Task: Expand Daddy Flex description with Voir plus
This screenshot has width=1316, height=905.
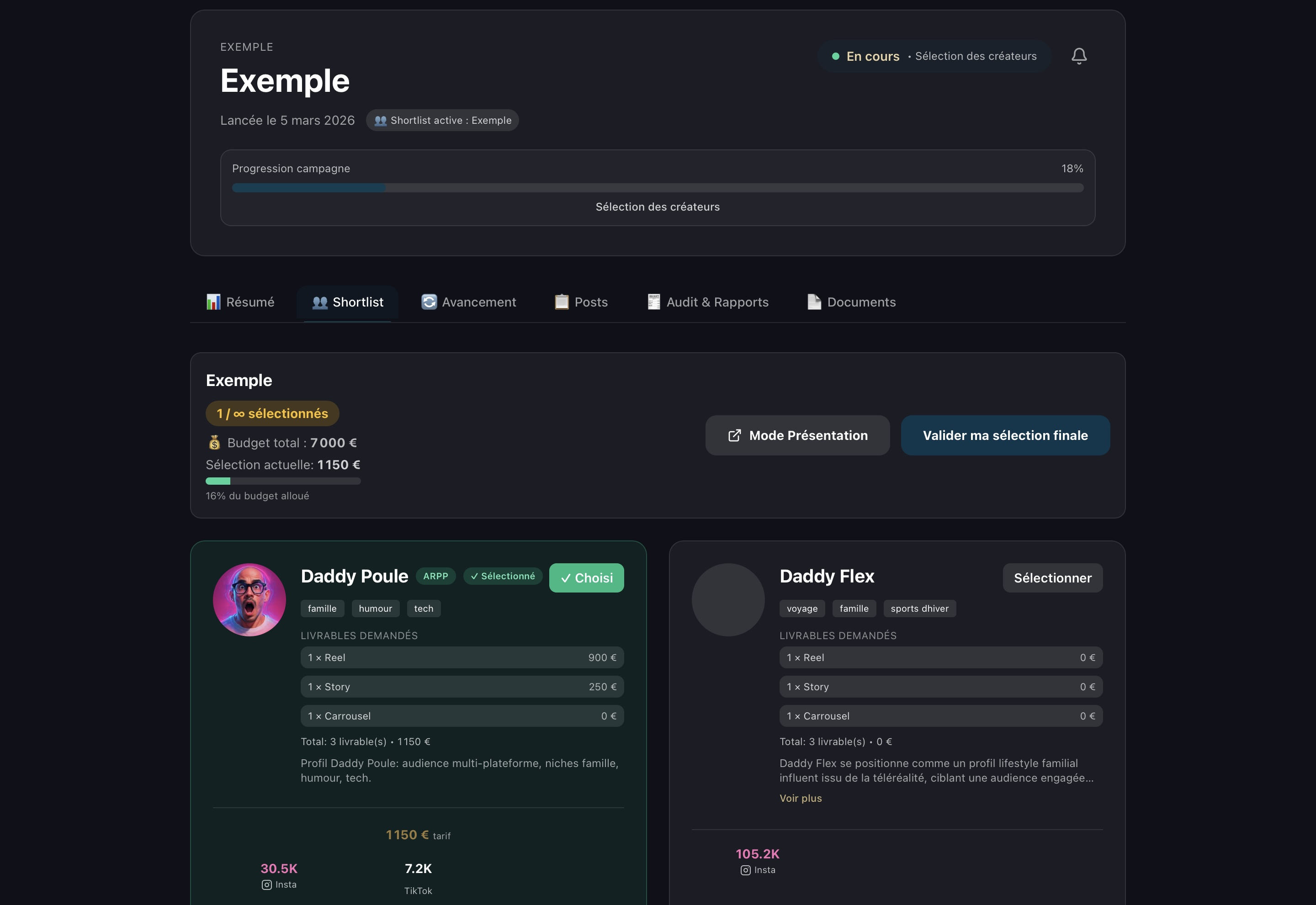Action: coord(801,799)
